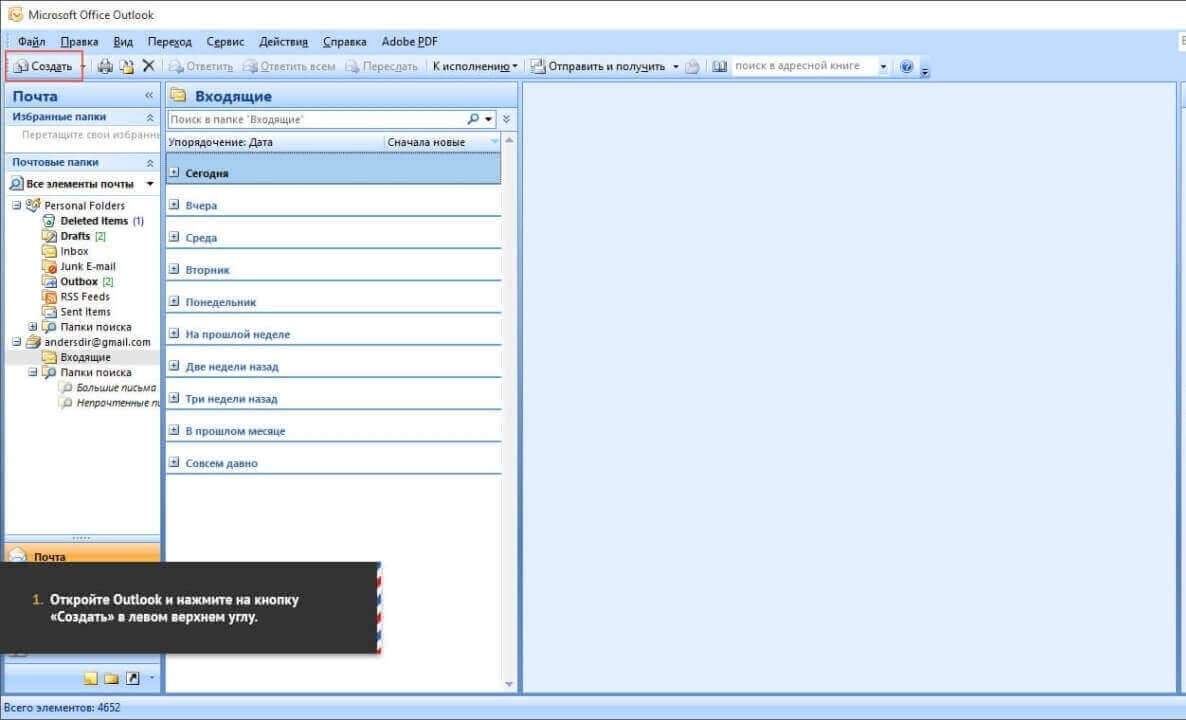Click the Создать new message button
1186x720 pixels.
(44, 67)
